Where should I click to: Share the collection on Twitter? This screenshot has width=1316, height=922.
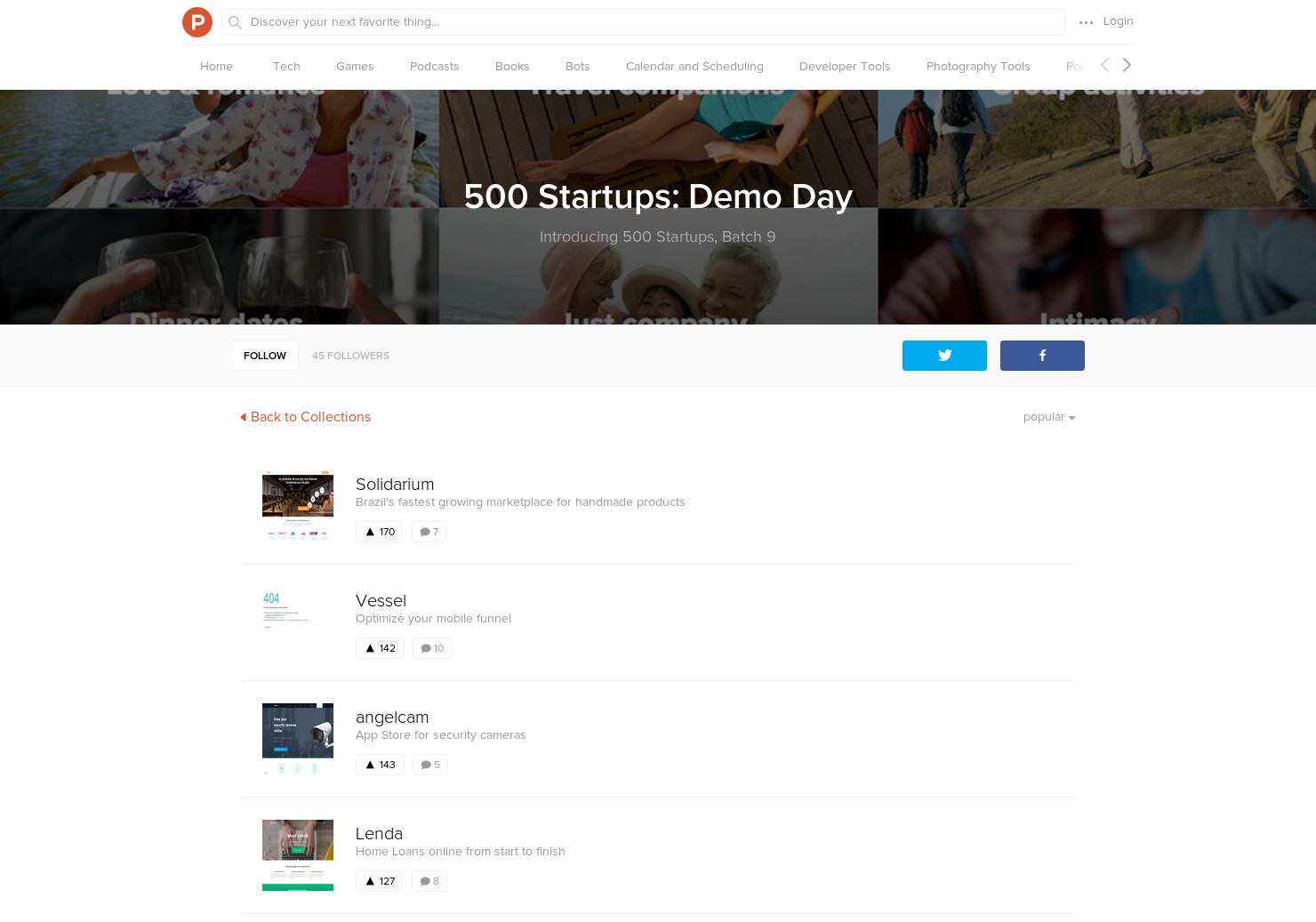click(x=944, y=355)
